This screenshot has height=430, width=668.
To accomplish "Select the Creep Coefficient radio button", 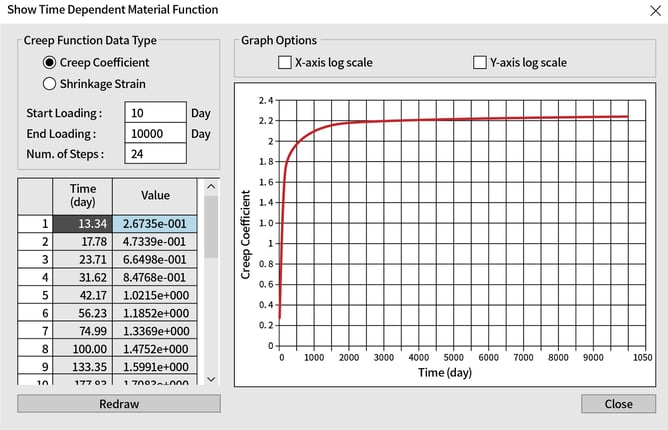I will pos(49,63).
